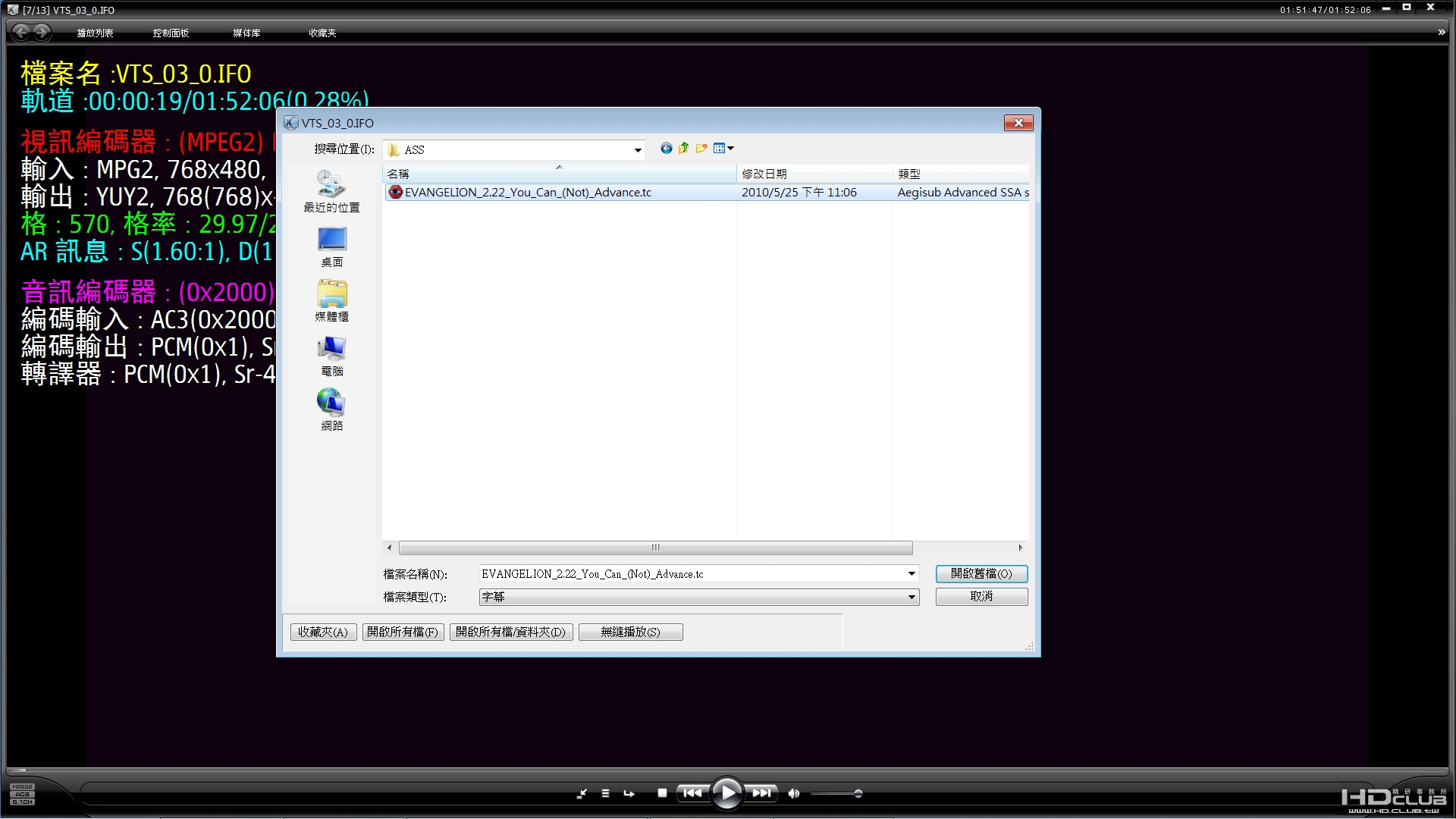Mute audio using speaker icon
This screenshot has width=1456, height=819.
tap(793, 793)
